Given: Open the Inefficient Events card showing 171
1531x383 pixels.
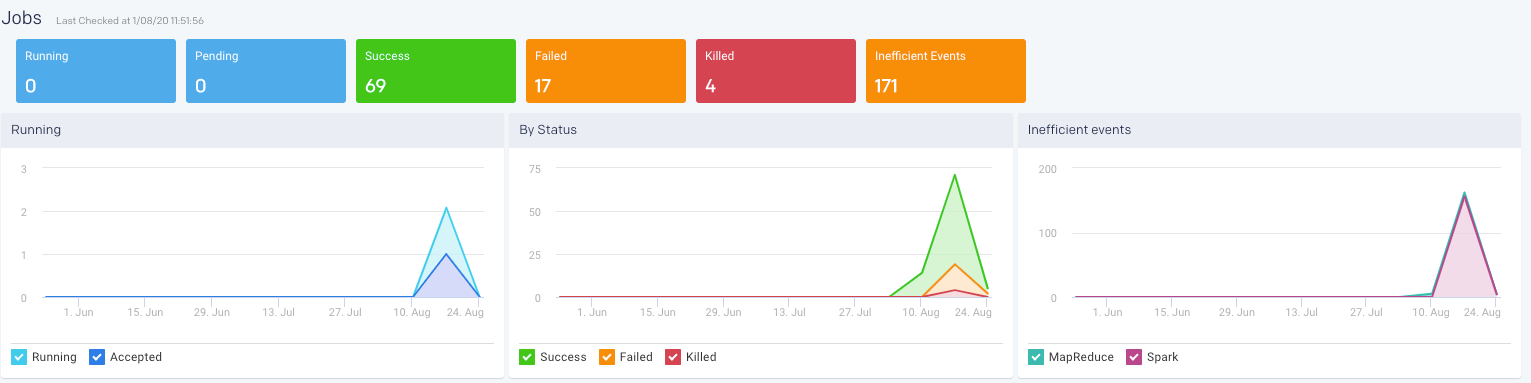Looking at the screenshot, I should [946, 71].
